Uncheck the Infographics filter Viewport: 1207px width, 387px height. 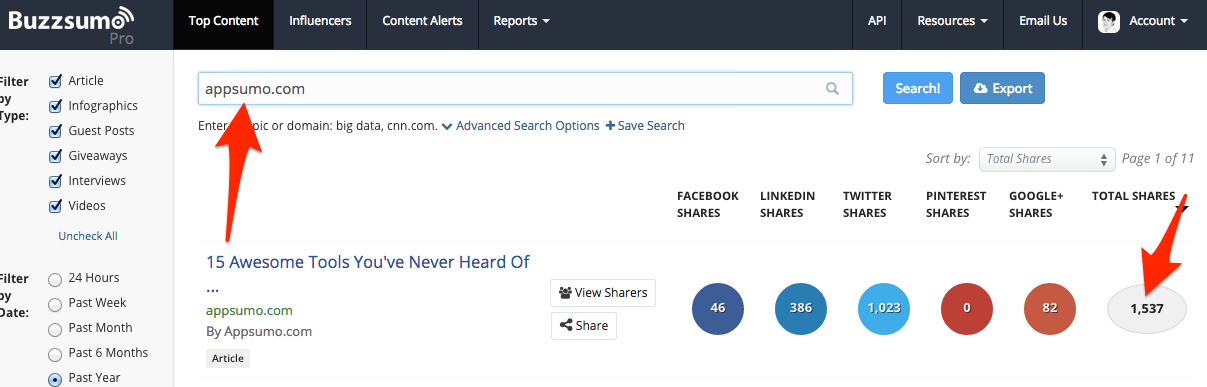tap(56, 106)
